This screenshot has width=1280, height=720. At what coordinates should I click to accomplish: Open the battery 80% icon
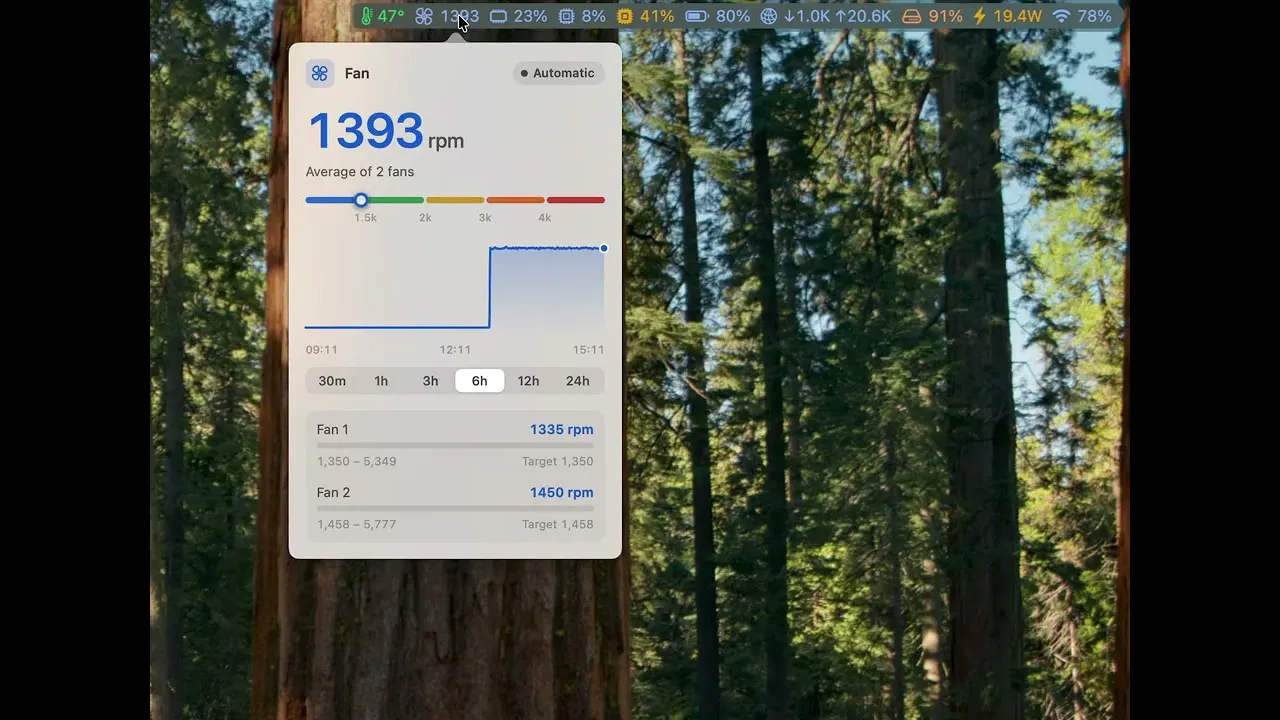point(696,16)
